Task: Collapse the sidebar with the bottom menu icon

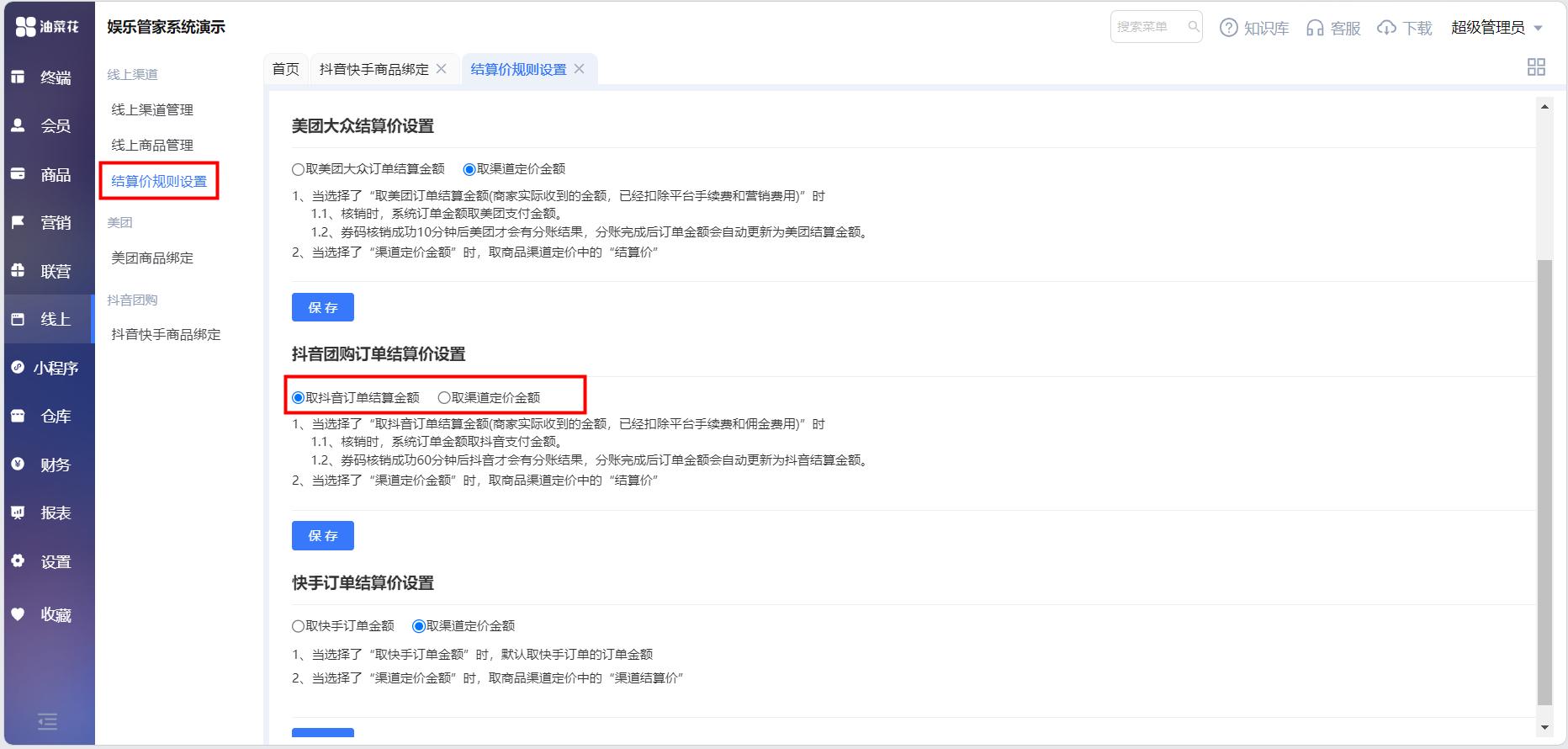Action: pyautogui.click(x=48, y=721)
